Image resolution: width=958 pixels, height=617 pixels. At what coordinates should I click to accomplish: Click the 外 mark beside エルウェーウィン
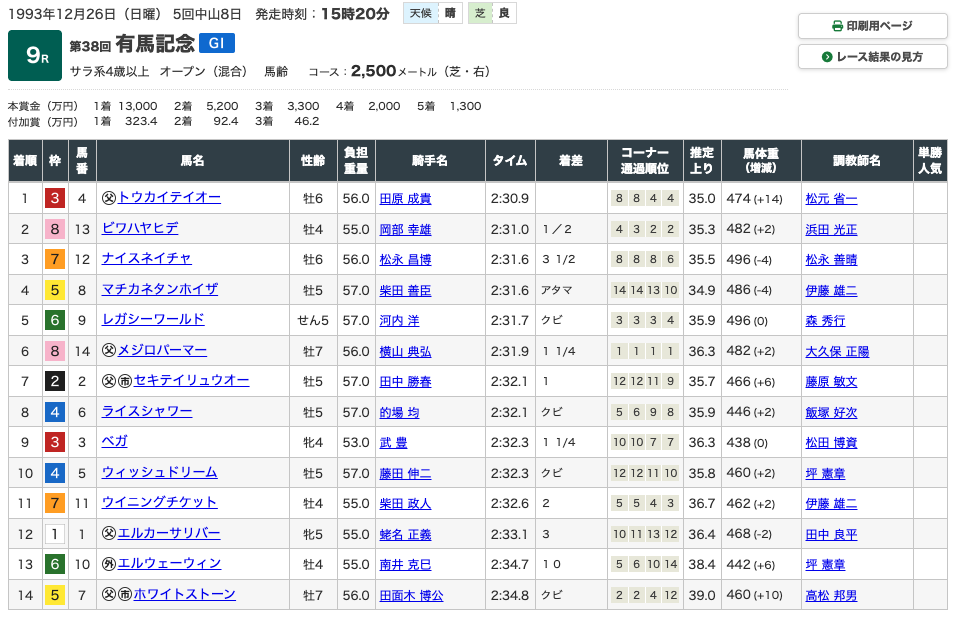tap(109, 564)
